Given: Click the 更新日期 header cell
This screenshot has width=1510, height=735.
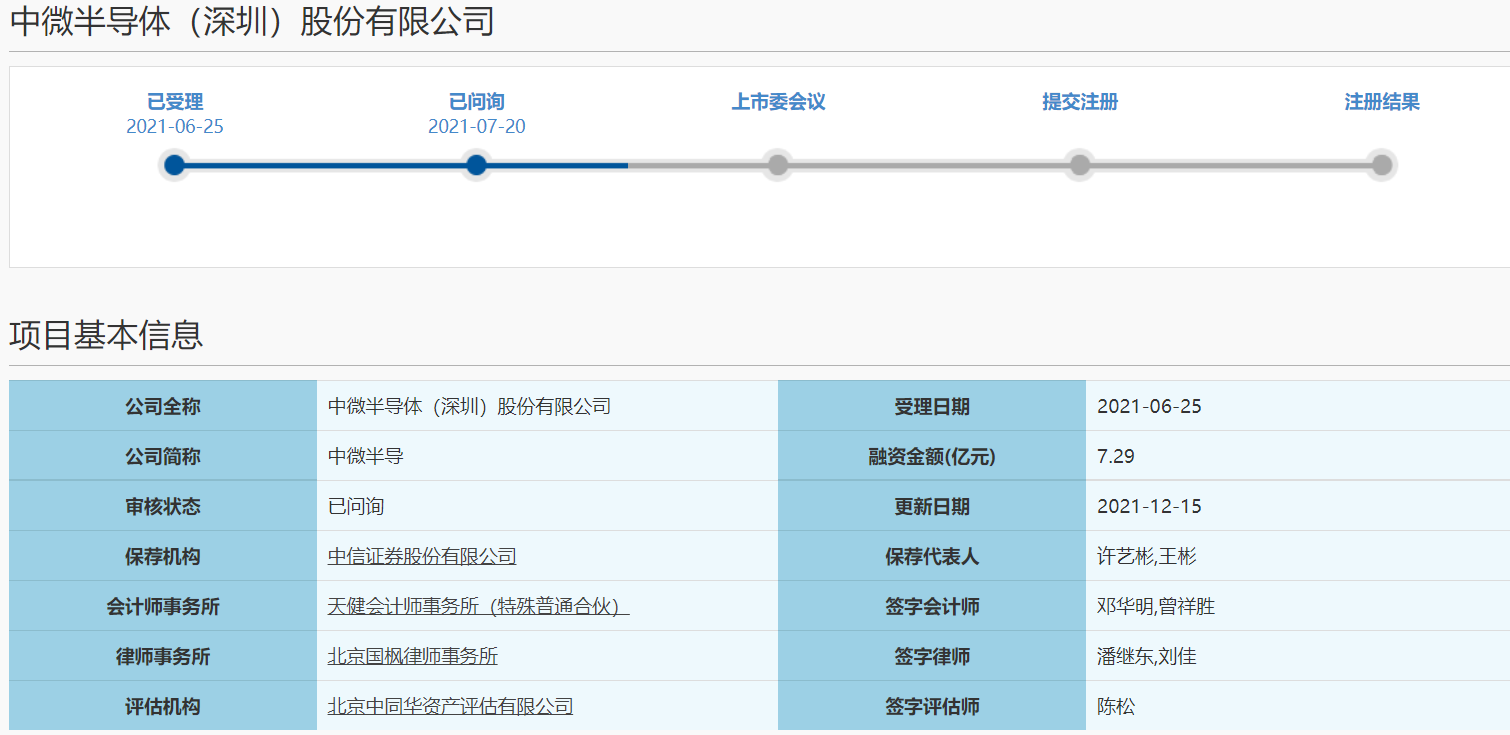Looking at the screenshot, I should (932, 506).
